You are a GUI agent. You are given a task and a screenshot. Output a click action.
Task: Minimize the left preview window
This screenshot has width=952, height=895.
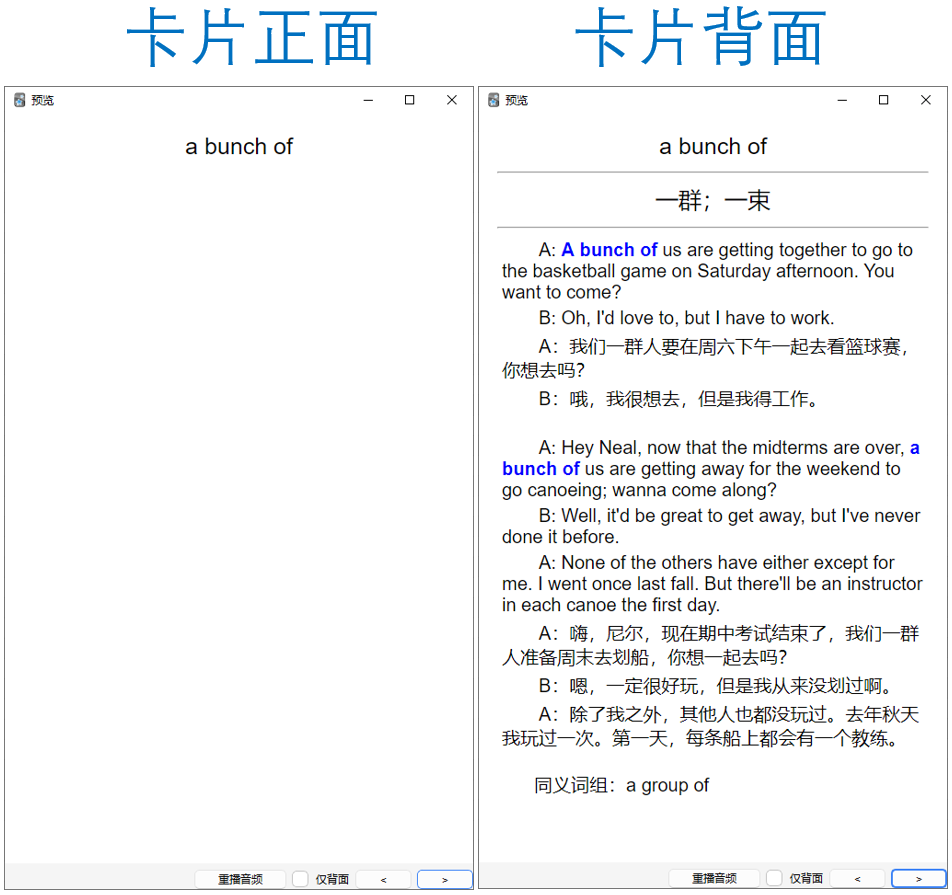click(369, 100)
